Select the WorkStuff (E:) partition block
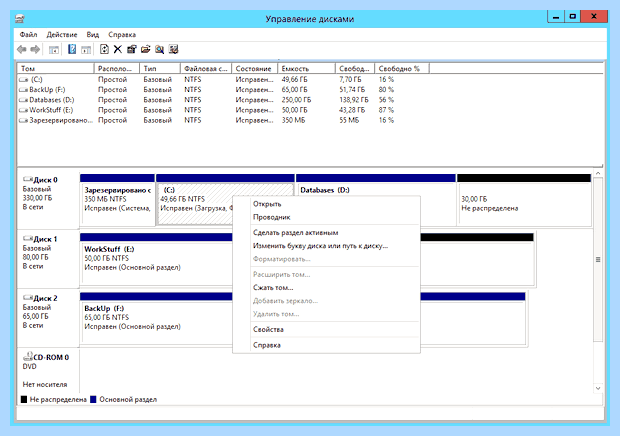This screenshot has width=620, height=436. 156,259
